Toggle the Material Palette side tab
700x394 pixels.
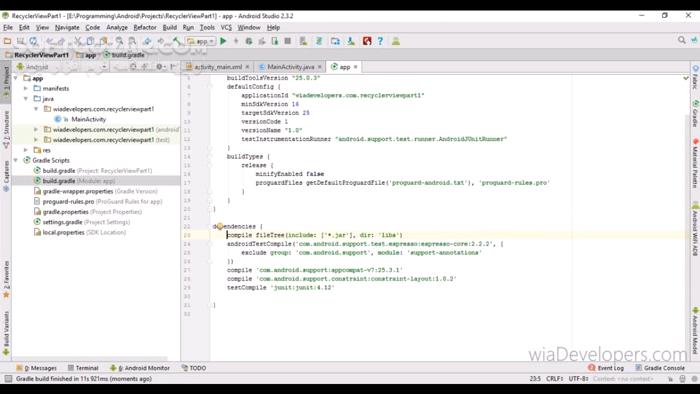tap(695, 163)
